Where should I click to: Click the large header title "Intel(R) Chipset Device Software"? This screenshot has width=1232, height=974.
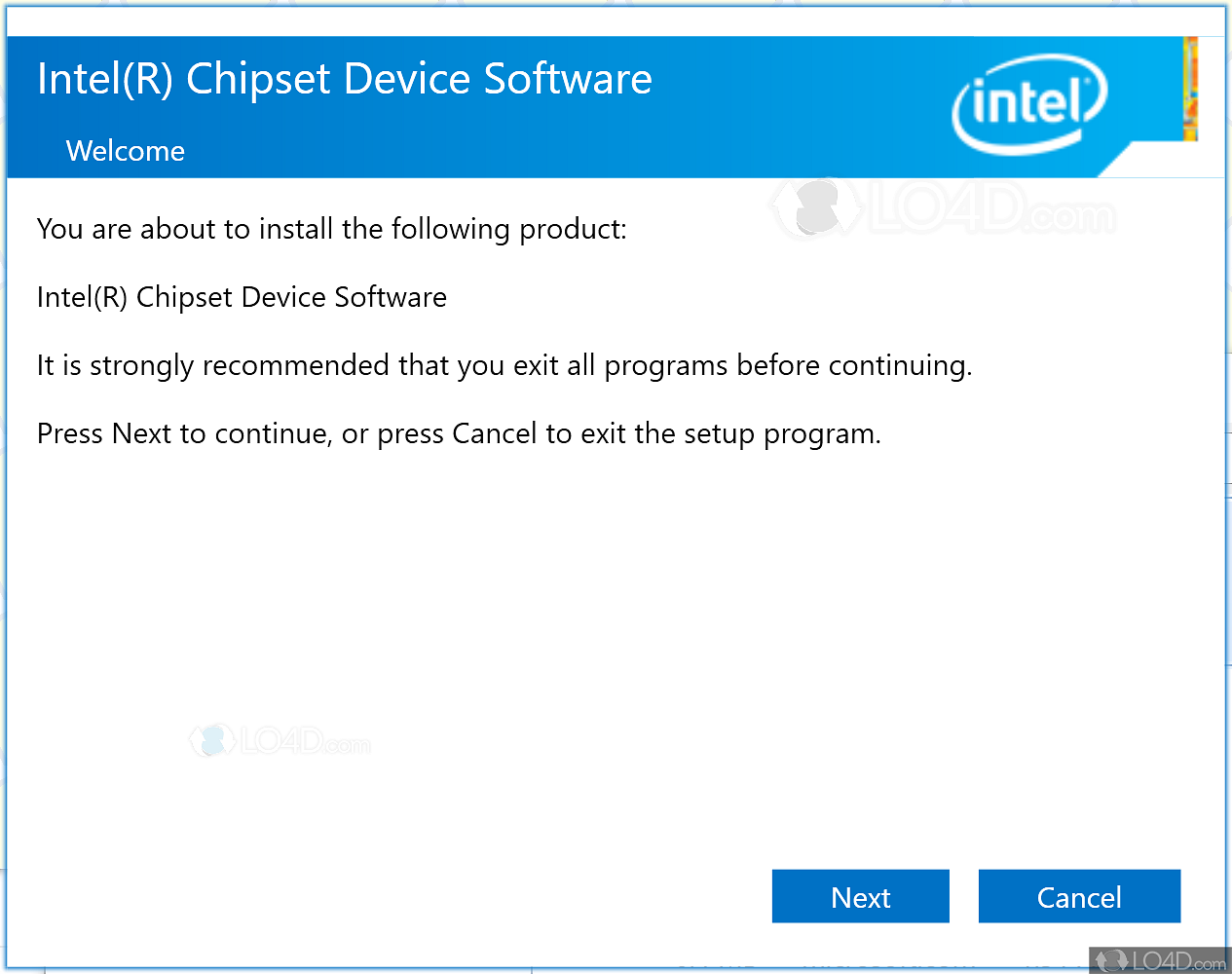(344, 79)
